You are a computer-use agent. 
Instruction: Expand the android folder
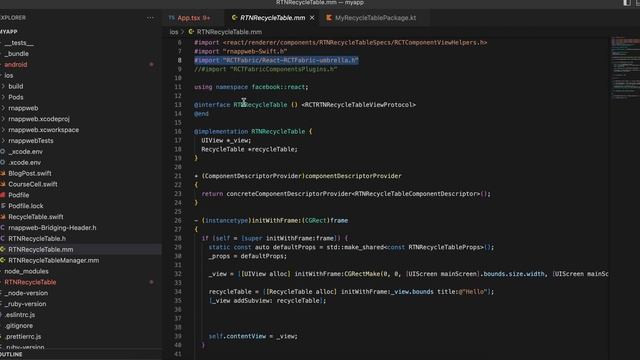pos(16,64)
